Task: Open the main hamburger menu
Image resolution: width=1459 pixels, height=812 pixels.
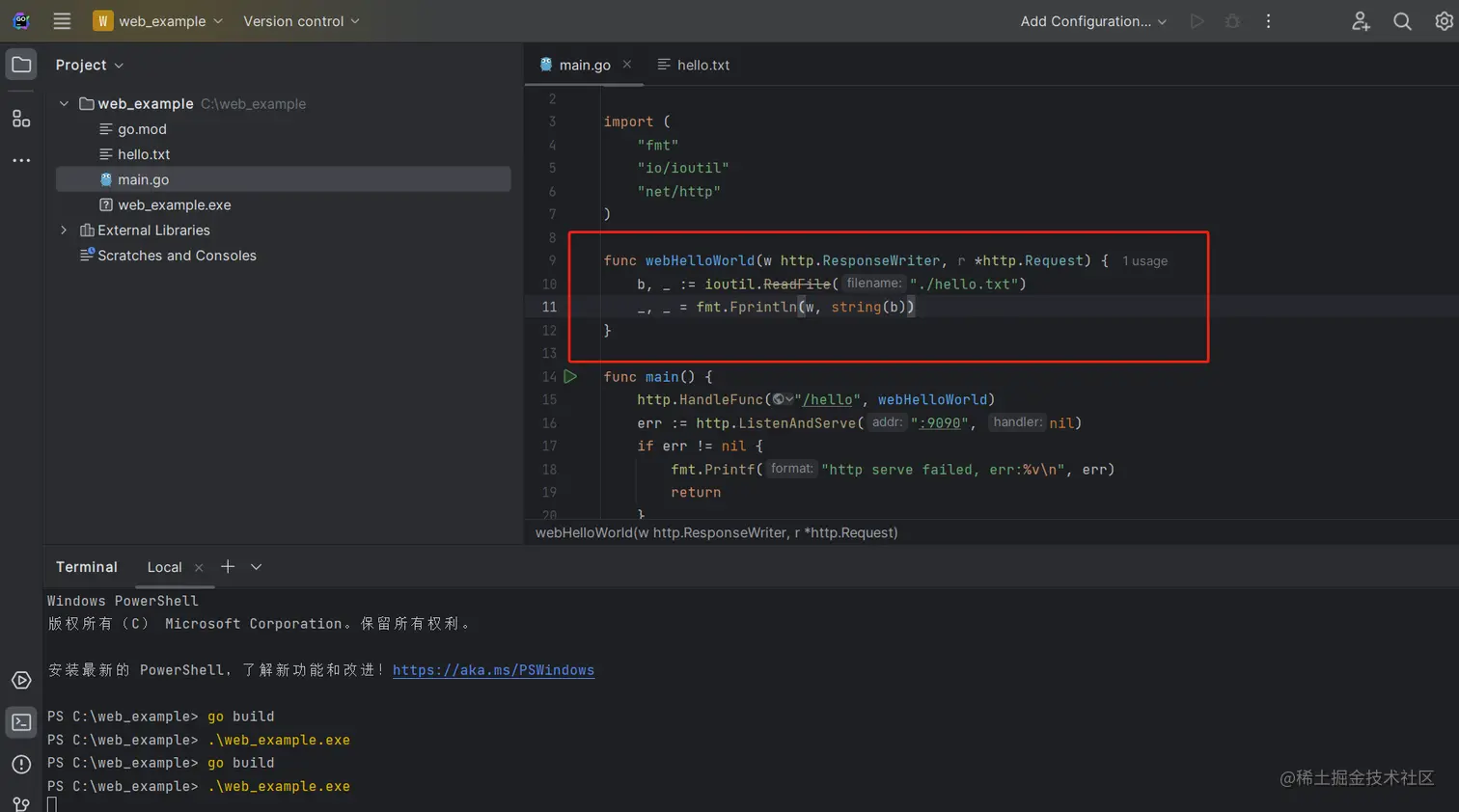Action: (62, 21)
